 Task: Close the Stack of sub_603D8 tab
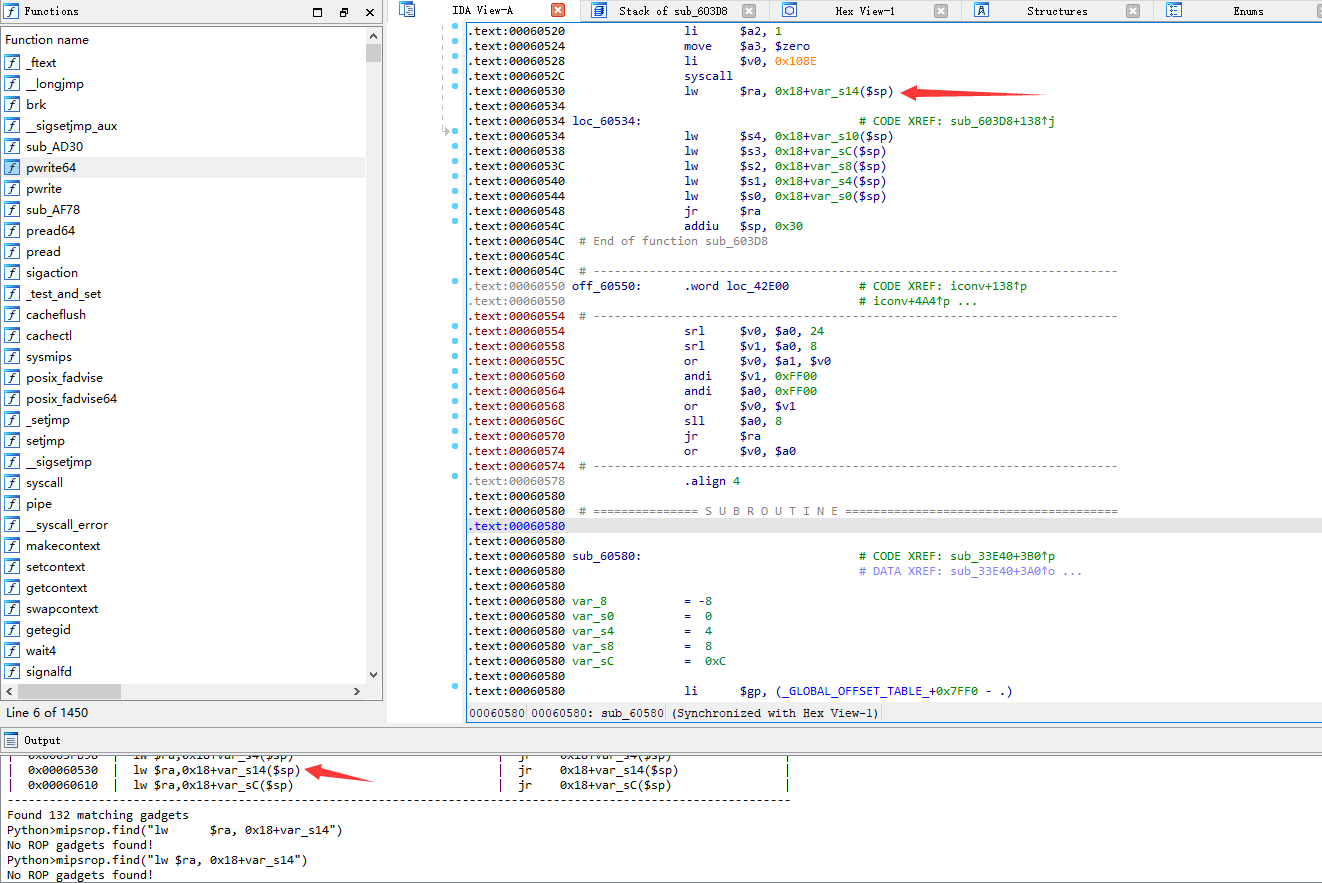coord(749,11)
